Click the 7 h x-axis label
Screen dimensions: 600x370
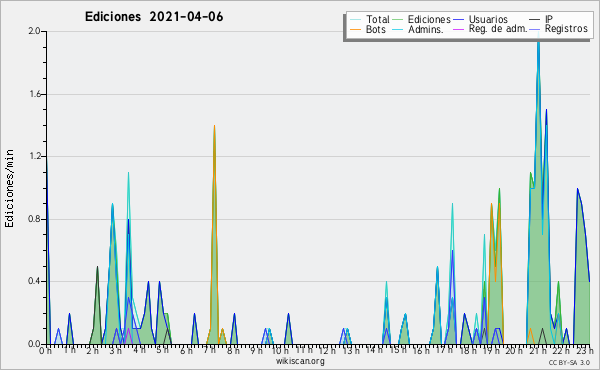click(209, 350)
